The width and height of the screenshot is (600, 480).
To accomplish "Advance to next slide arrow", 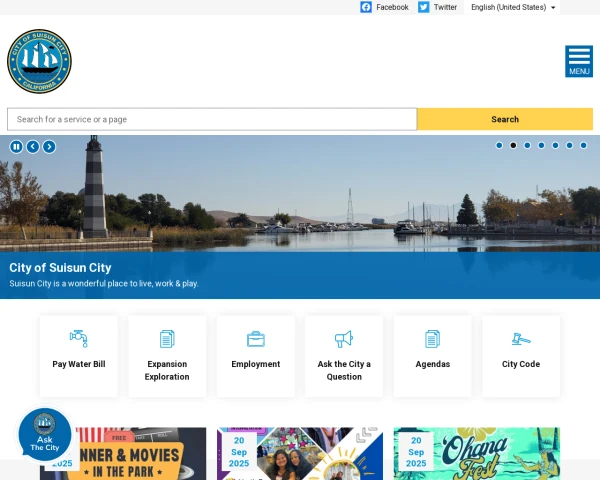I will 49,147.
